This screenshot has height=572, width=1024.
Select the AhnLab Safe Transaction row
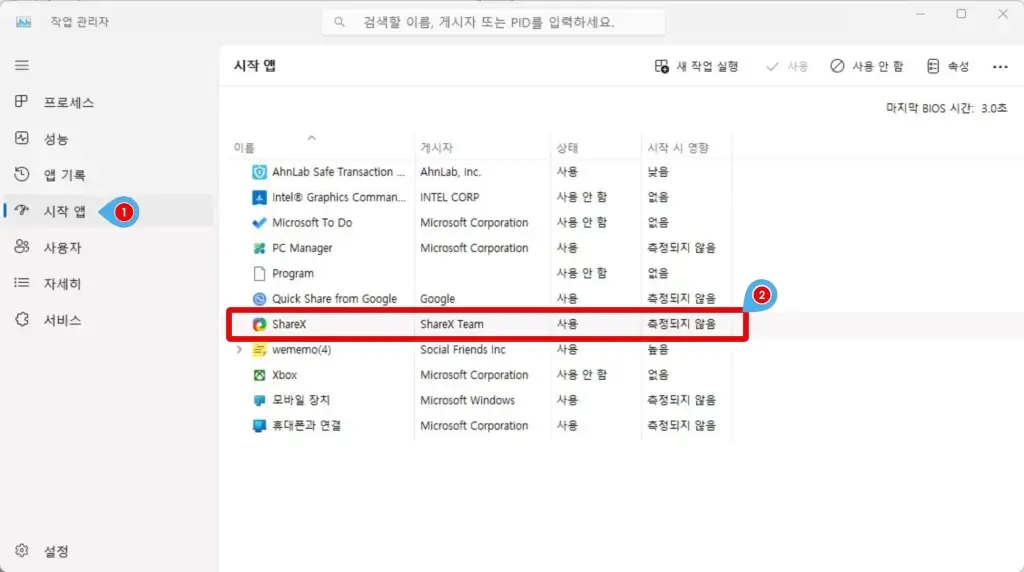click(482, 172)
